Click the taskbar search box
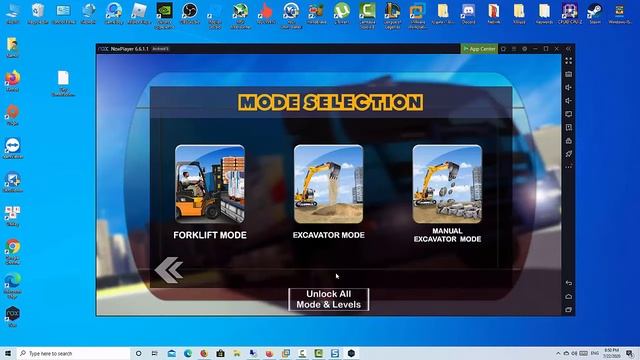The width and height of the screenshot is (640, 360). tap(73, 353)
